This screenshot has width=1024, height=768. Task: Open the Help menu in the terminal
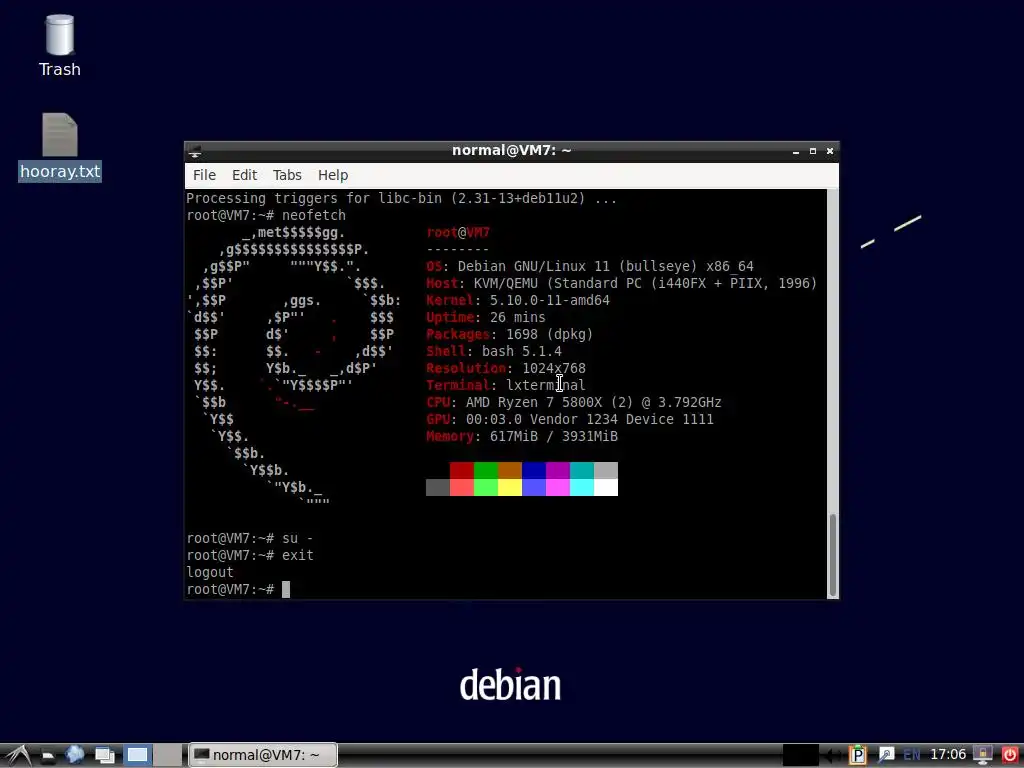tap(333, 175)
